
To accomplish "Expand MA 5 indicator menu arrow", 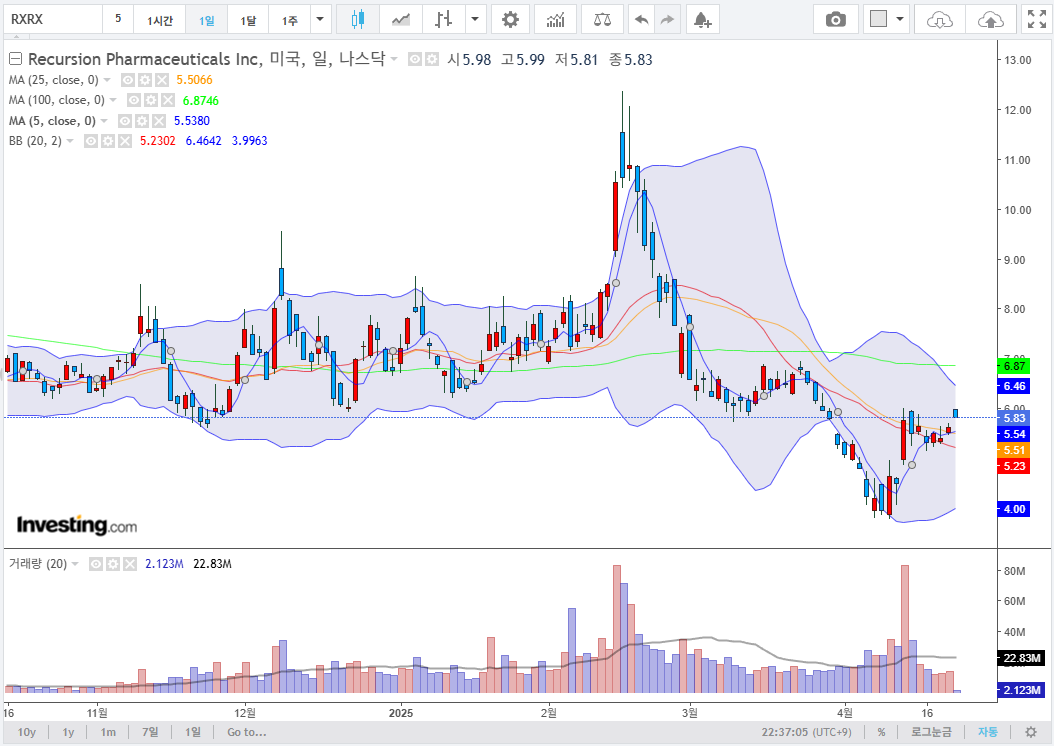I will coord(104,121).
